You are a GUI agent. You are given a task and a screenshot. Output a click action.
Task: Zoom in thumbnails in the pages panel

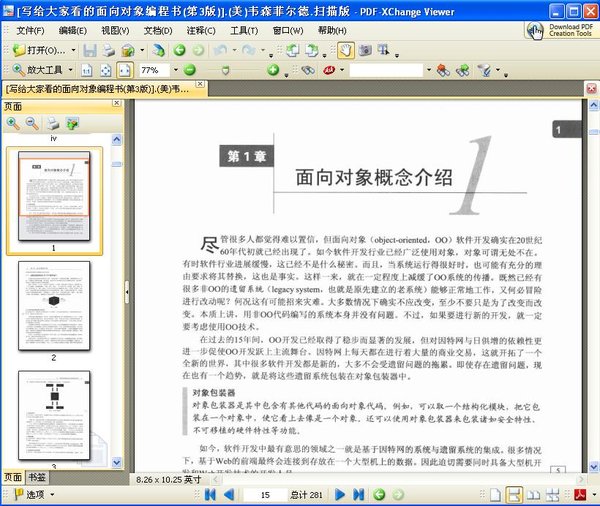pos(13,124)
